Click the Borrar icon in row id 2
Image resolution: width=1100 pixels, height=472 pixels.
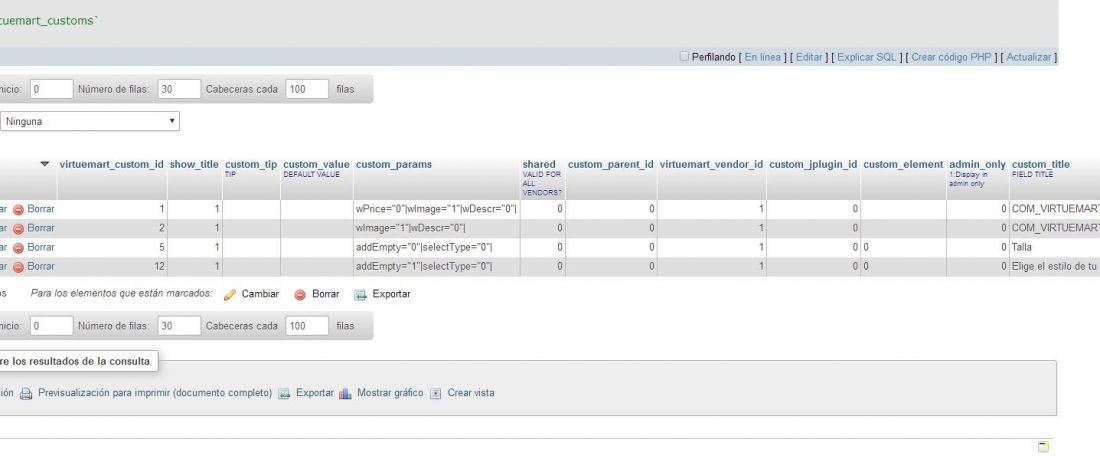pyautogui.click(x=19, y=228)
